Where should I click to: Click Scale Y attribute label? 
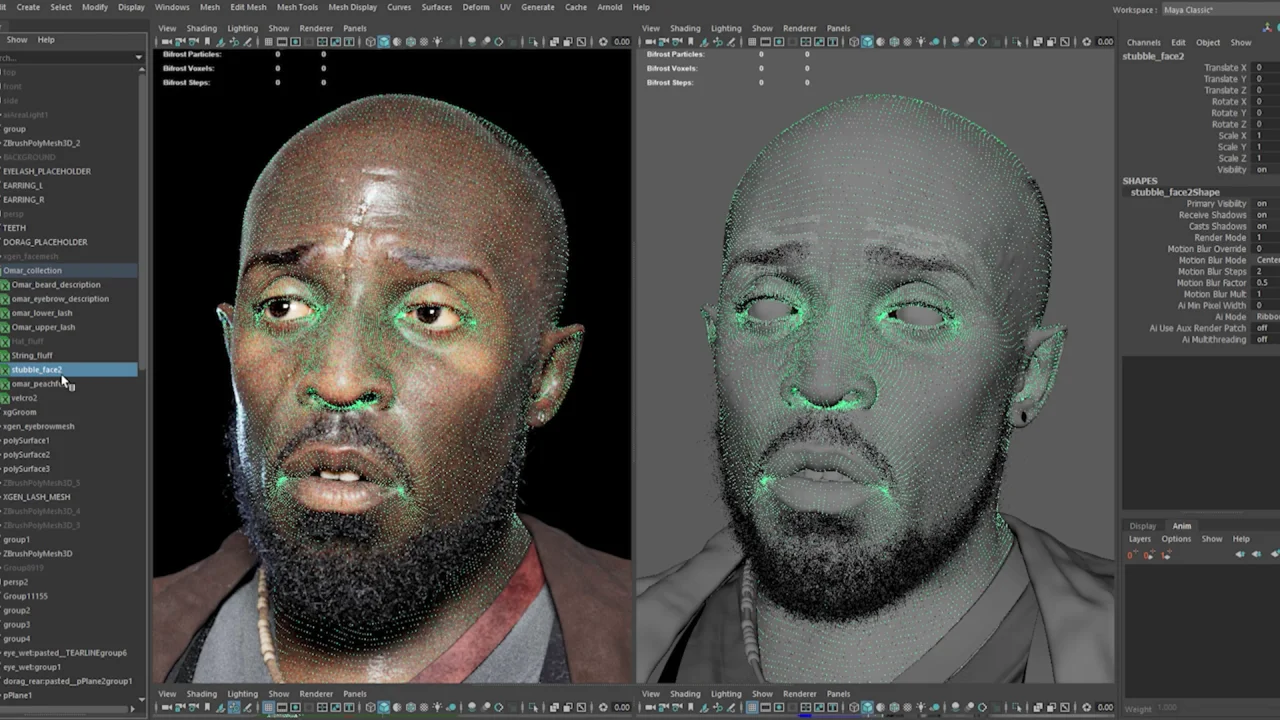(x=1232, y=147)
